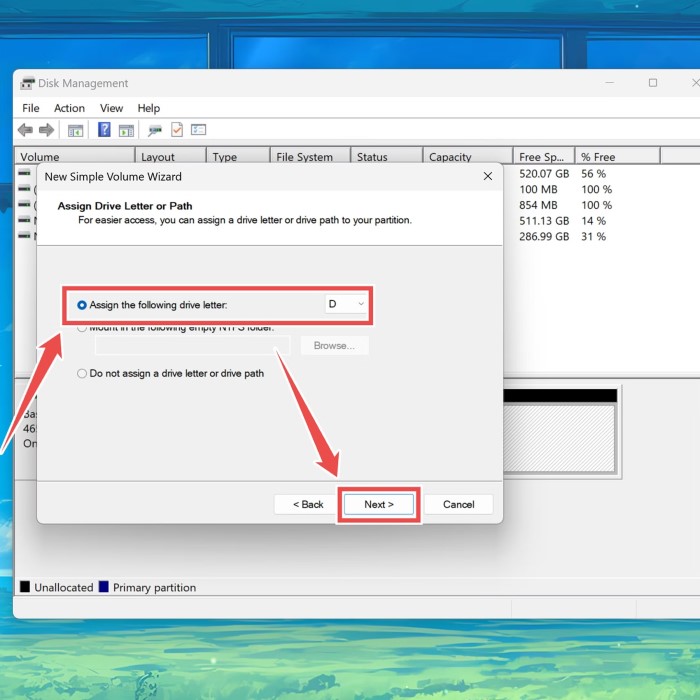The image size is (700, 700).
Task: Open the blue Help question mark icon
Action: point(104,129)
